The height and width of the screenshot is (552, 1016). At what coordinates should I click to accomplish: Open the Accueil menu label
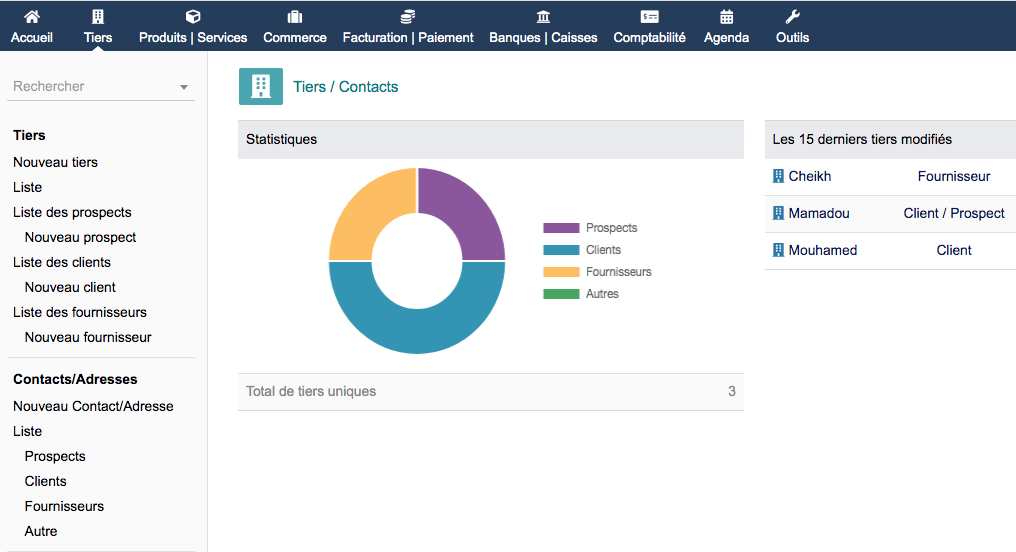point(32,38)
